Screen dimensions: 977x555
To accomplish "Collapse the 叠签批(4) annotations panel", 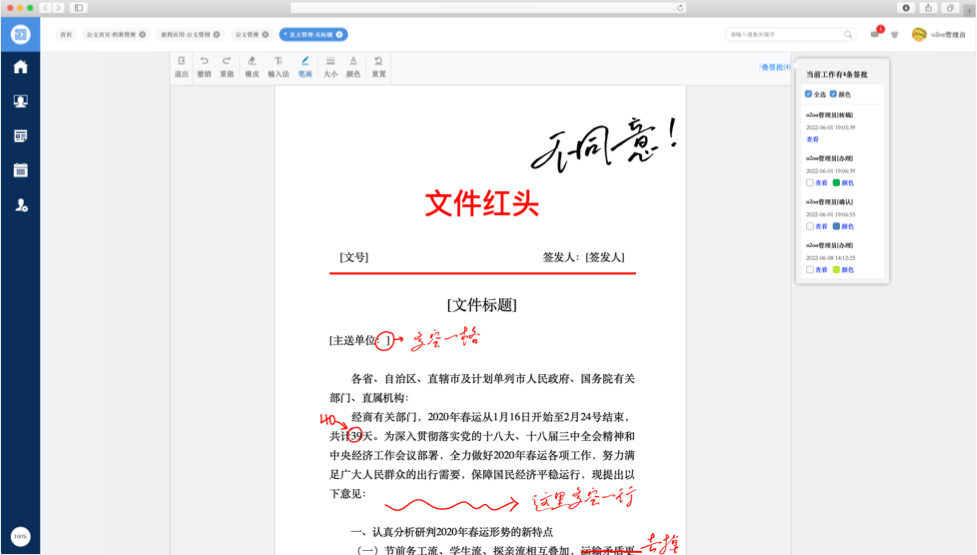I will (x=774, y=67).
